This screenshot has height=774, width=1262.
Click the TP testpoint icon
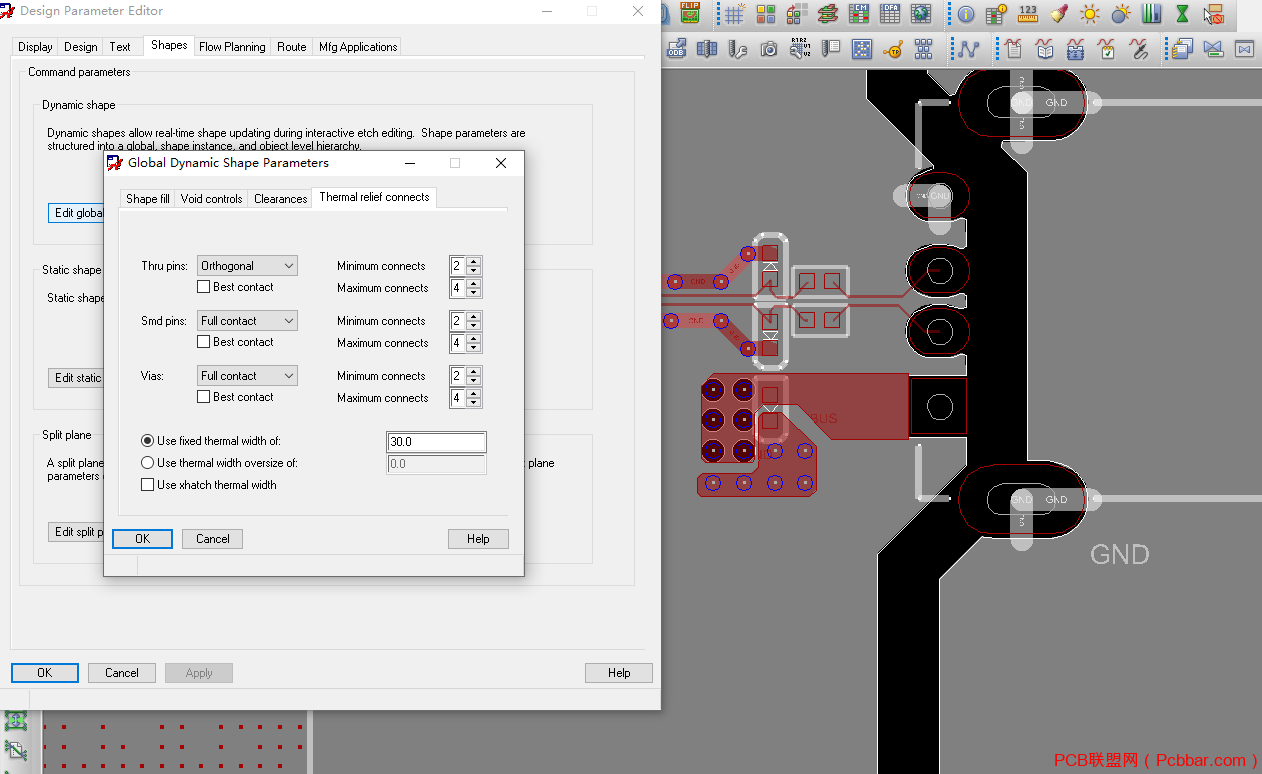[893, 48]
